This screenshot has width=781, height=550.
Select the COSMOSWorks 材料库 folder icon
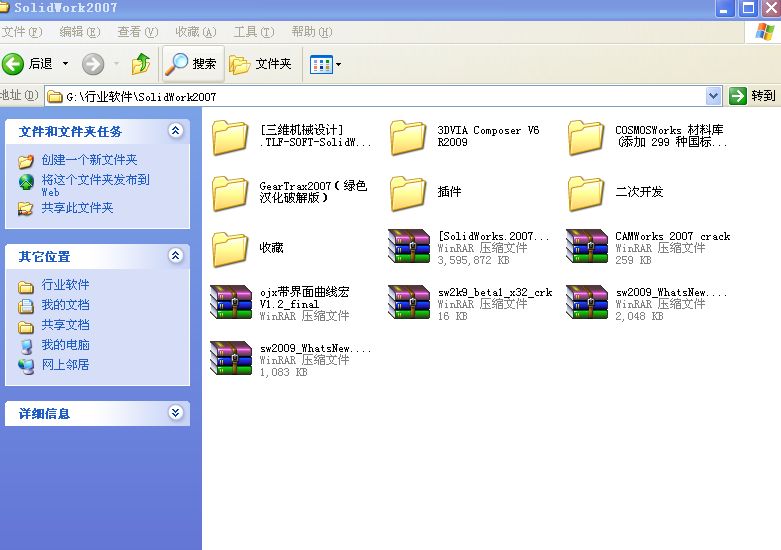pyautogui.click(x=586, y=138)
